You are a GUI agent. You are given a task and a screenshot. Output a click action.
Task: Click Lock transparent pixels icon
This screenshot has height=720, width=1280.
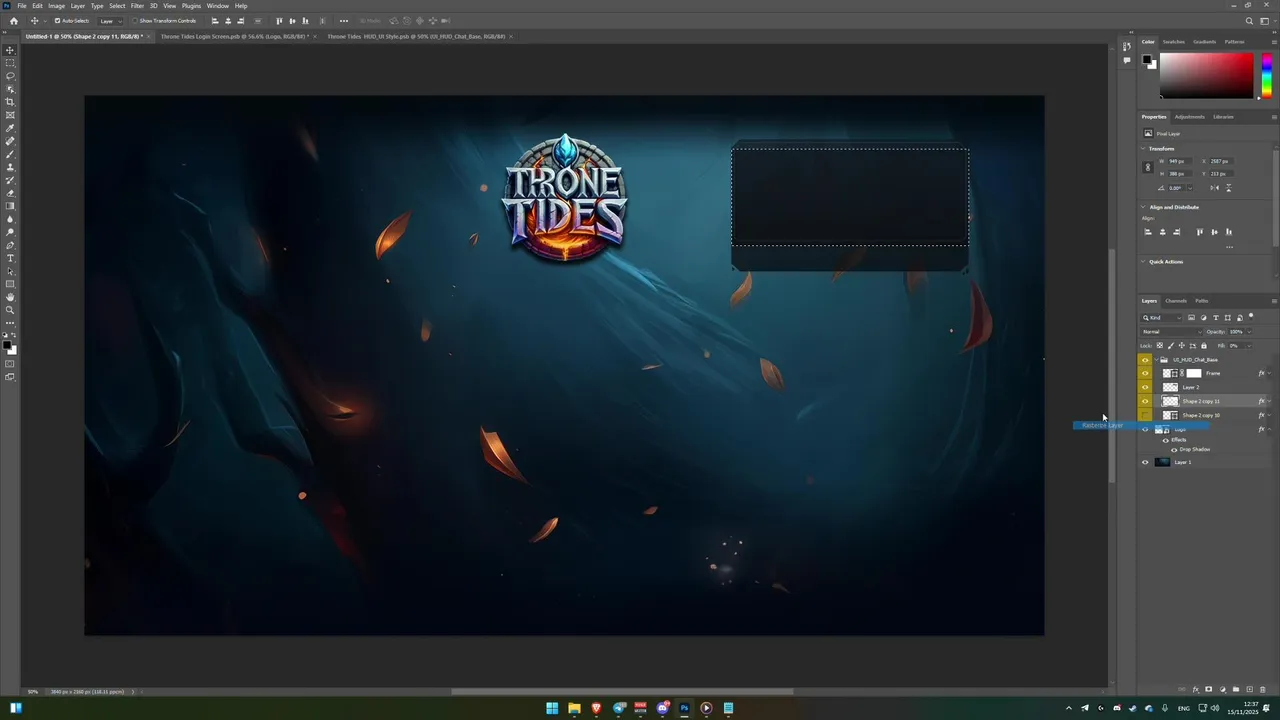pyautogui.click(x=1160, y=346)
